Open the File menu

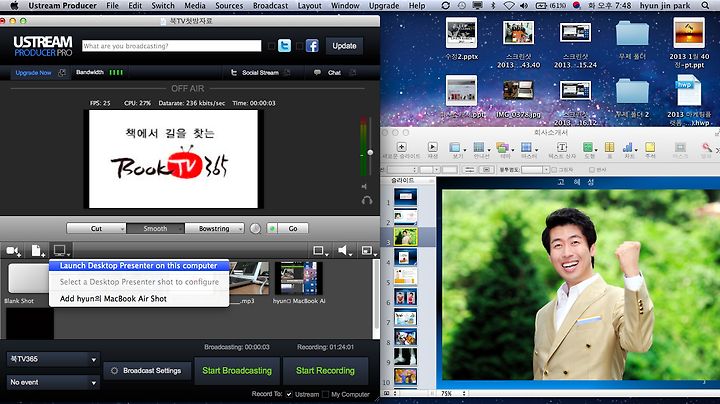(112, 6)
